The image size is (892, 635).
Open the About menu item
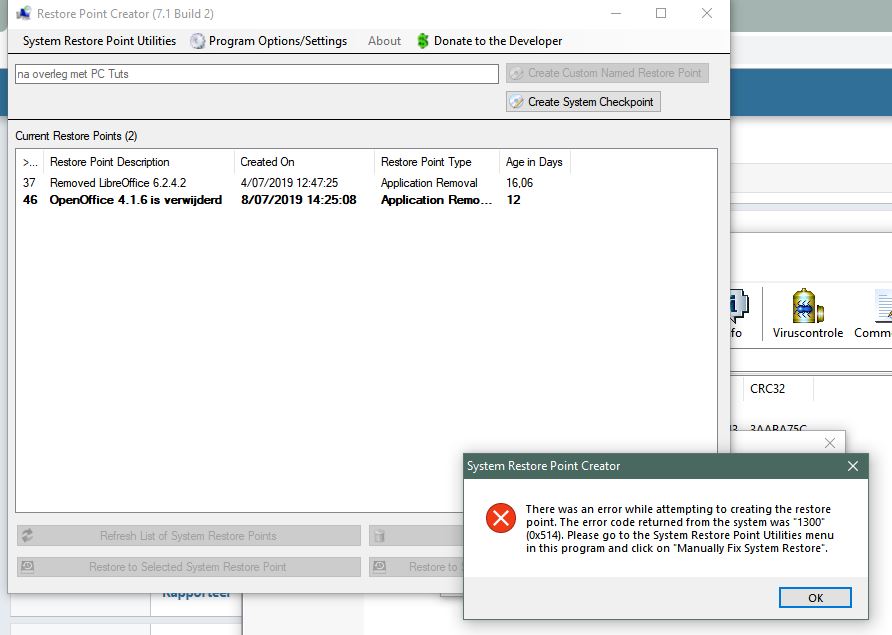coord(384,41)
